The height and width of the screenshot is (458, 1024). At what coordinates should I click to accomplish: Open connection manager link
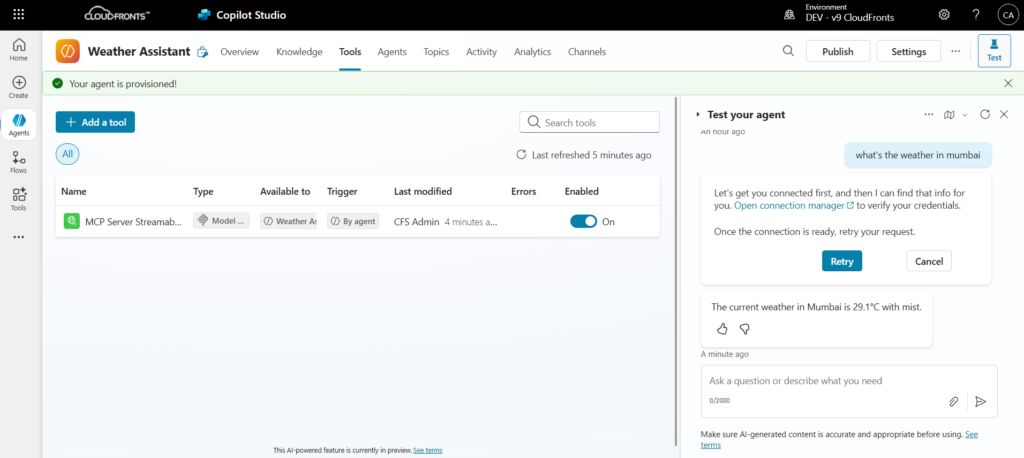[794, 205]
